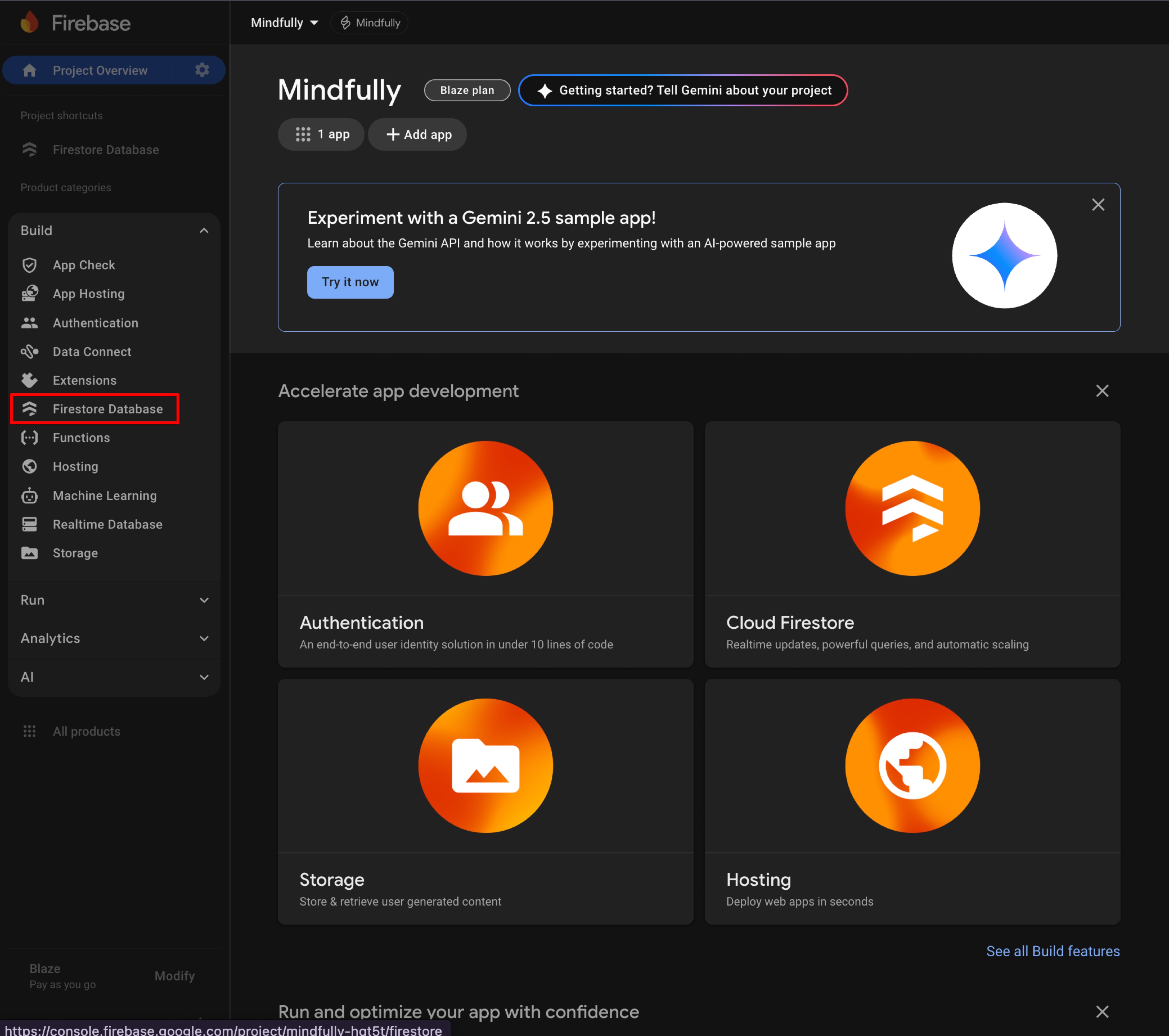Screen dimensions: 1169x1036
Task: Click the project settings gear icon
Action: (202, 70)
